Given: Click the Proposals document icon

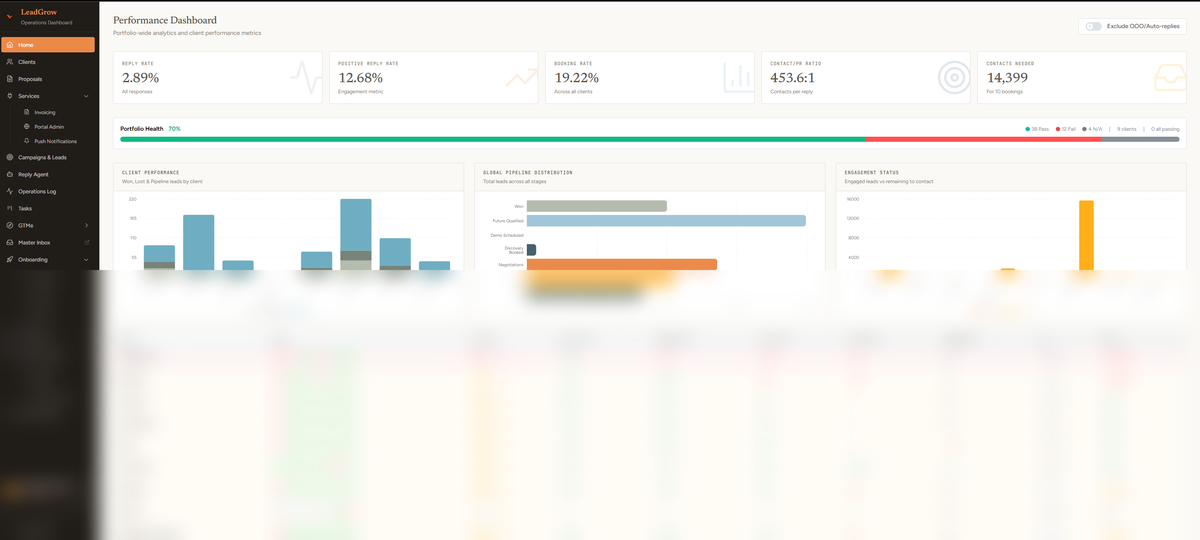Looking at the screenshot, I should [9, 79].
